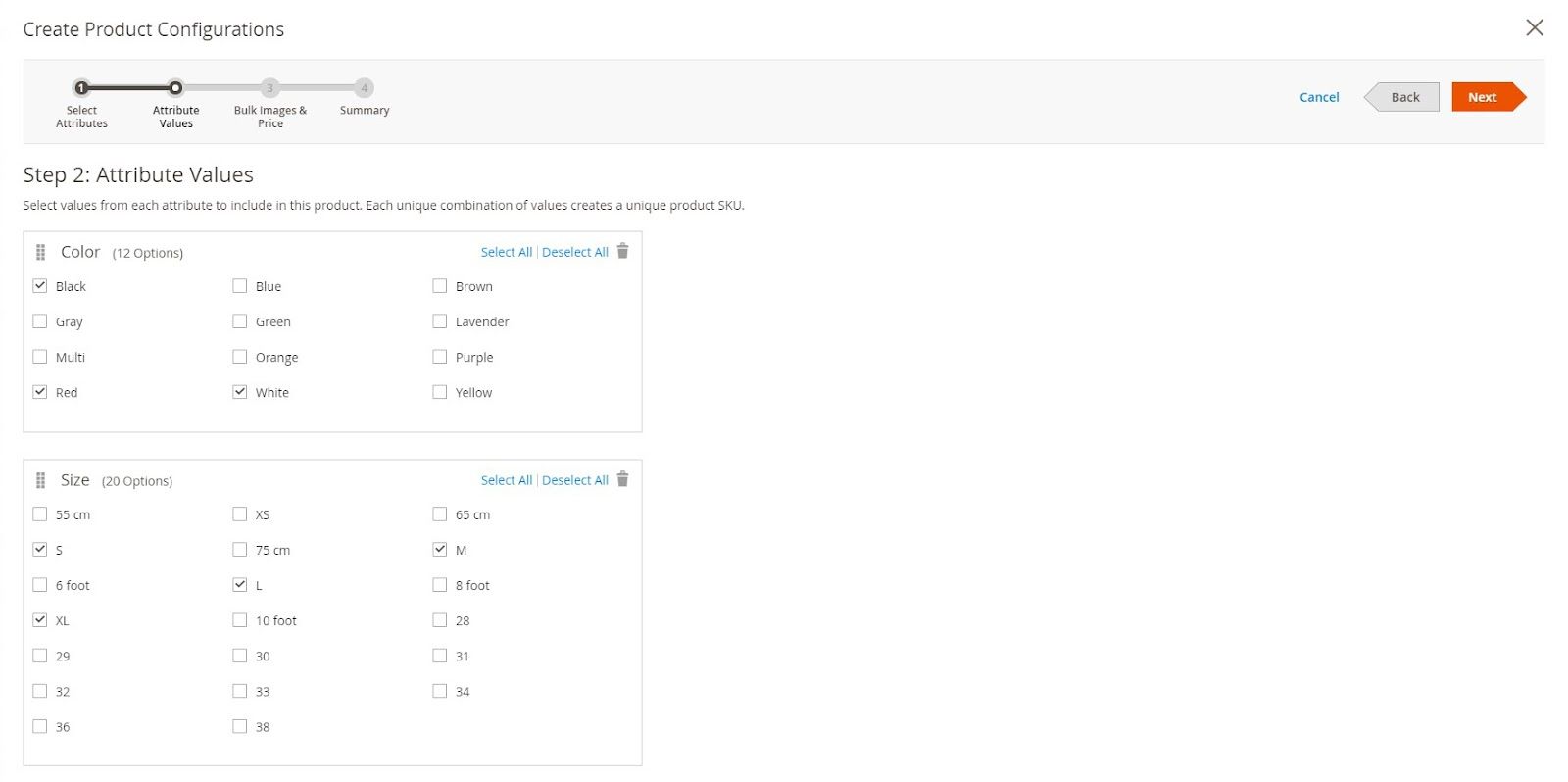Jump to step 4 Summary
Viewport: 1568px width, 782px height.
(364, 88)
